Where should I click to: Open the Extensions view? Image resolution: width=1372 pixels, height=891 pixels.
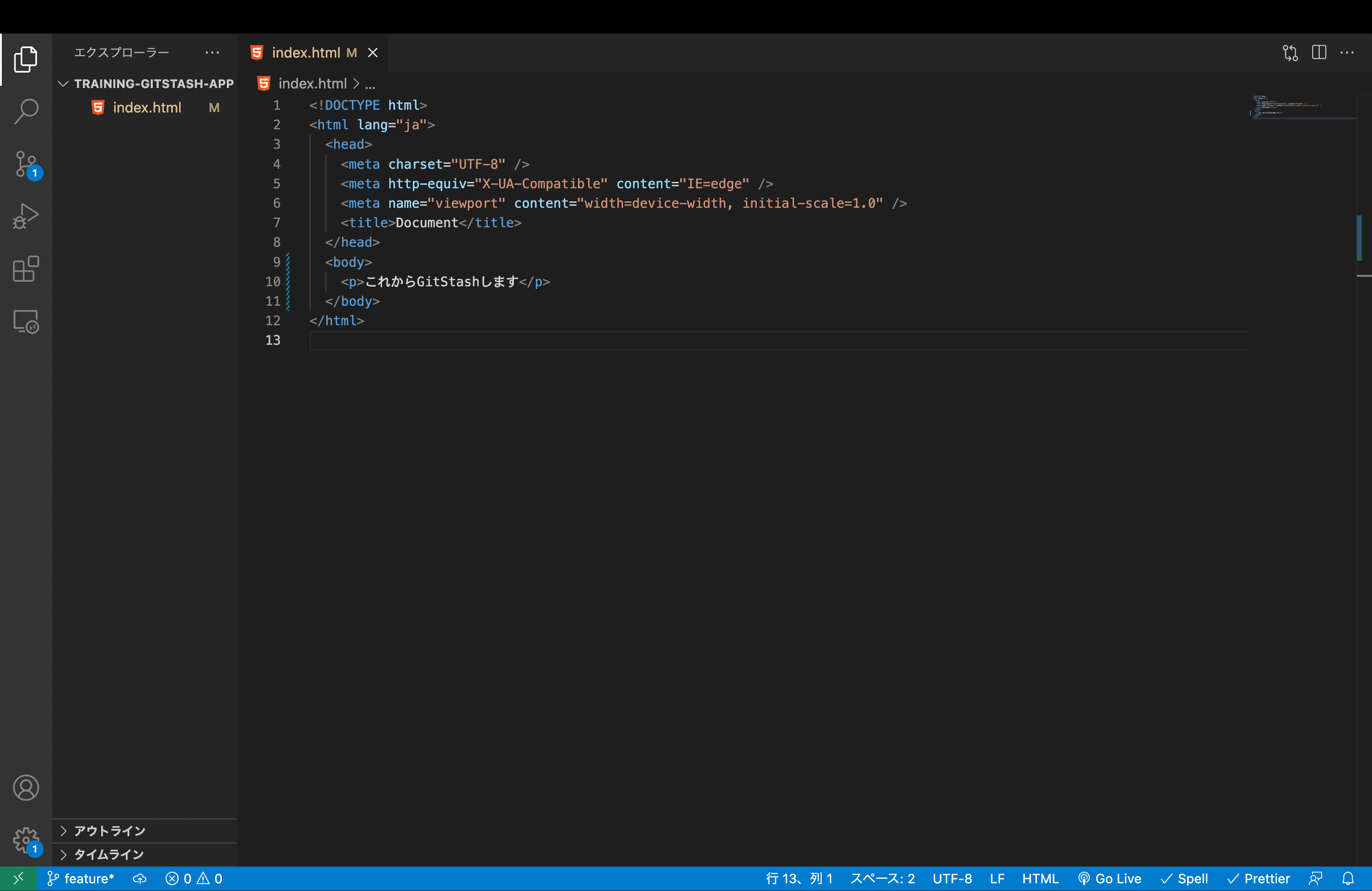26,269
